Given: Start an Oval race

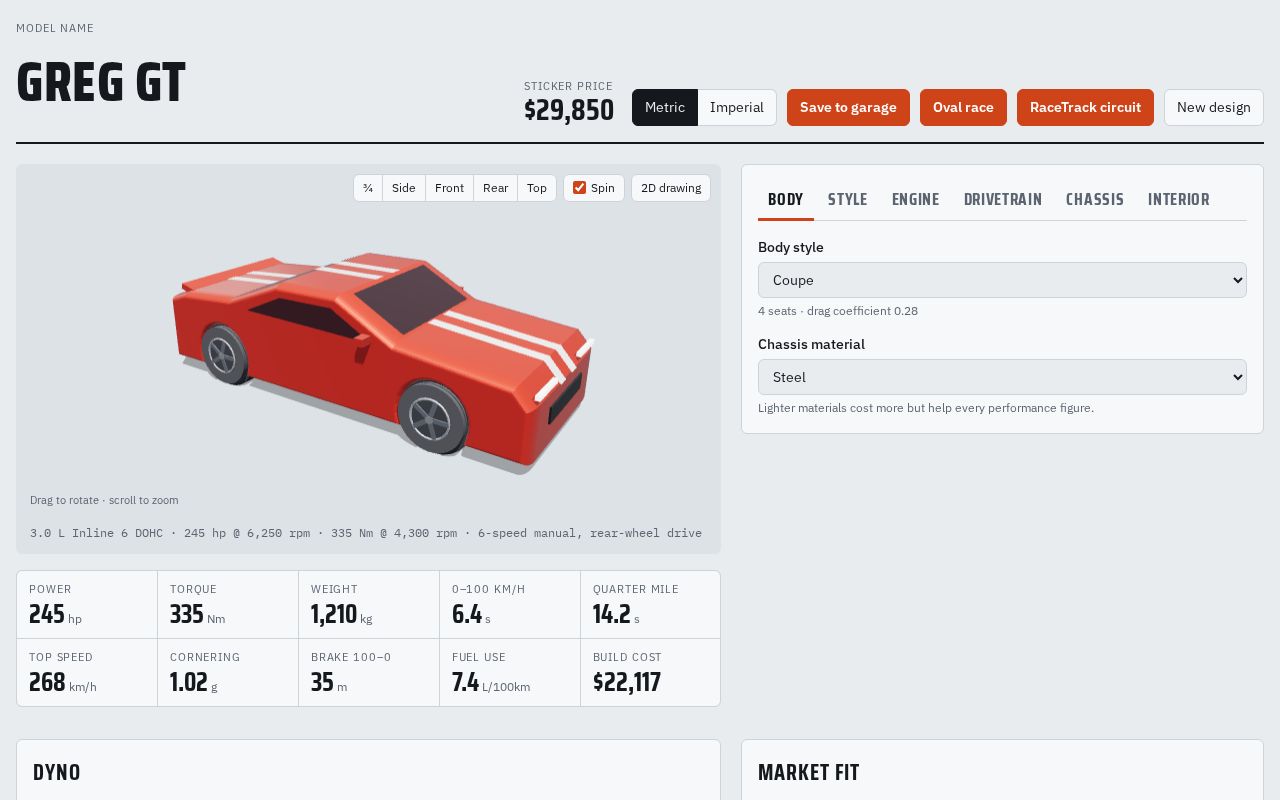Looking at the screenshot, I should tap(963, 108).
